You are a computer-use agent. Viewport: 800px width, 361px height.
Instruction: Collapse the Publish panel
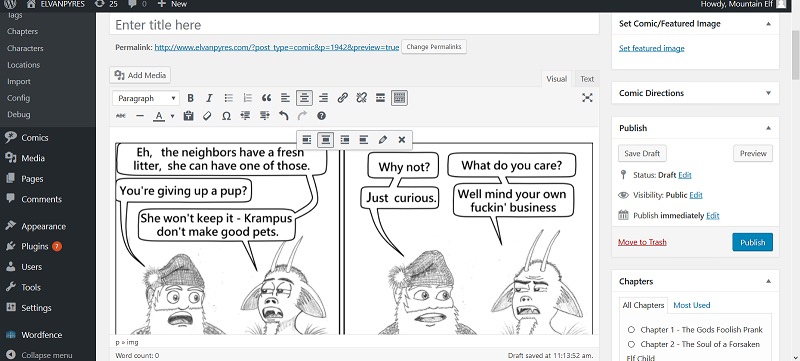coord(768,128)
